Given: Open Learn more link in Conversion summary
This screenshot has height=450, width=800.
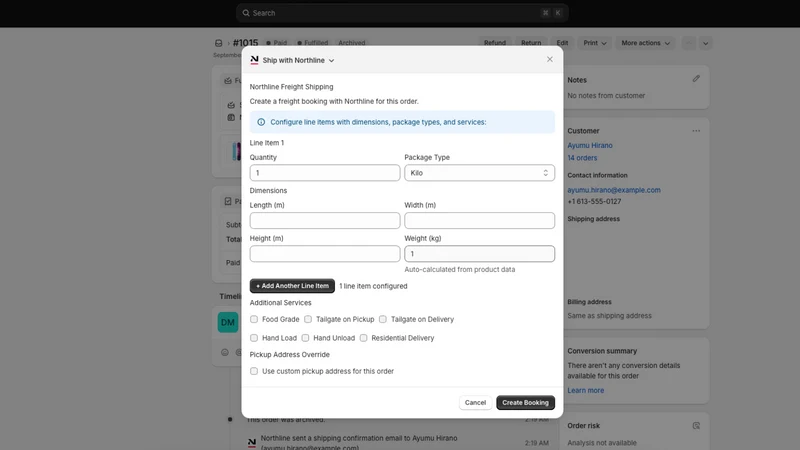Looking at the screenshot, I should point(586,390).
